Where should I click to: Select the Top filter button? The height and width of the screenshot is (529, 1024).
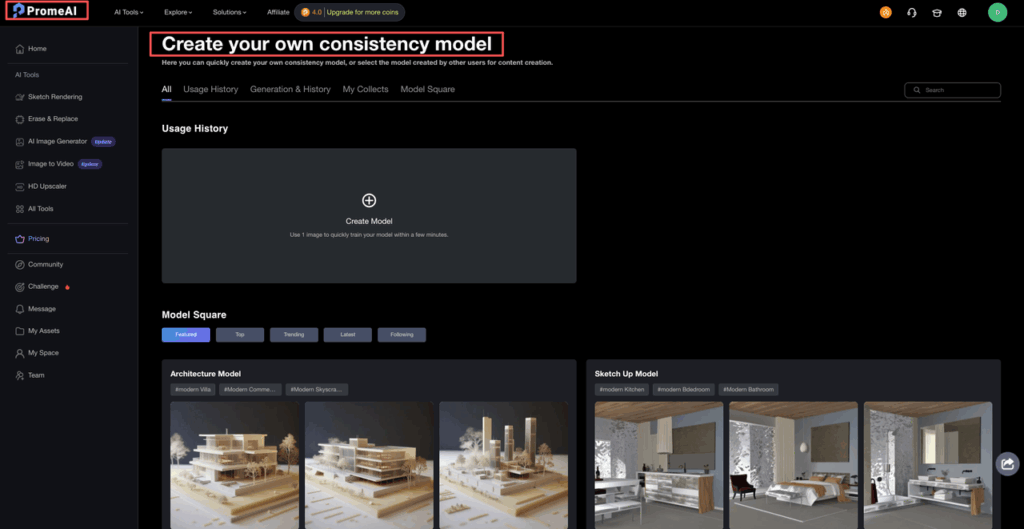click(240, 335)
